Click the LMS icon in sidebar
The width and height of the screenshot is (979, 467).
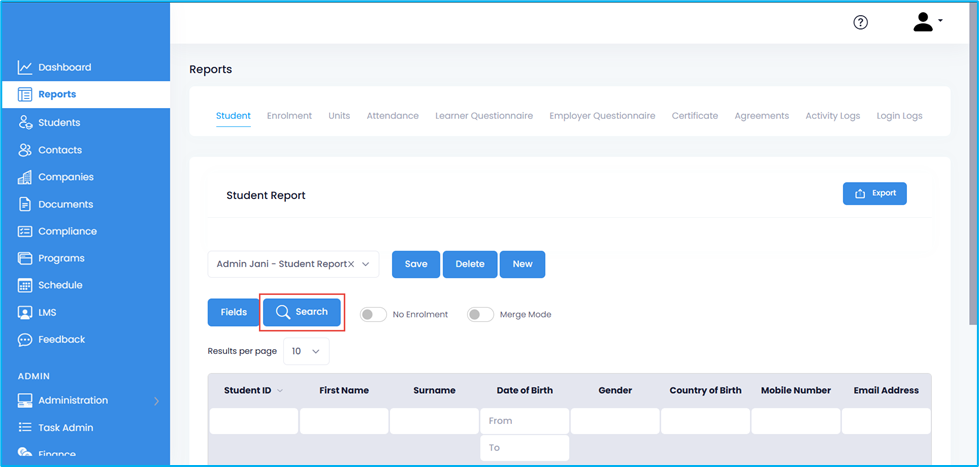point(25,312)
